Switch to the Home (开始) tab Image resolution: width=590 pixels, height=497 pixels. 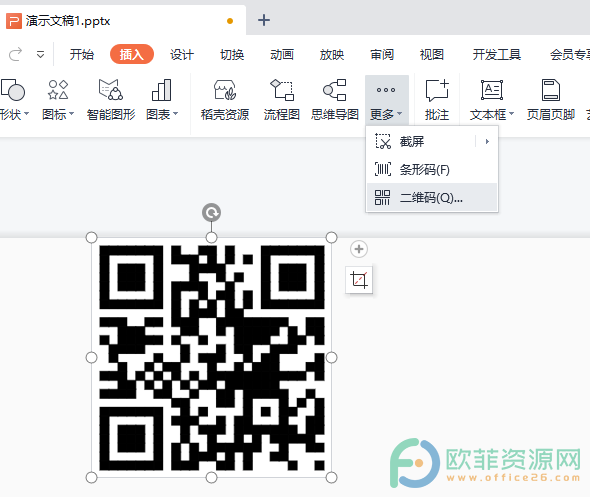coord(82,55)
